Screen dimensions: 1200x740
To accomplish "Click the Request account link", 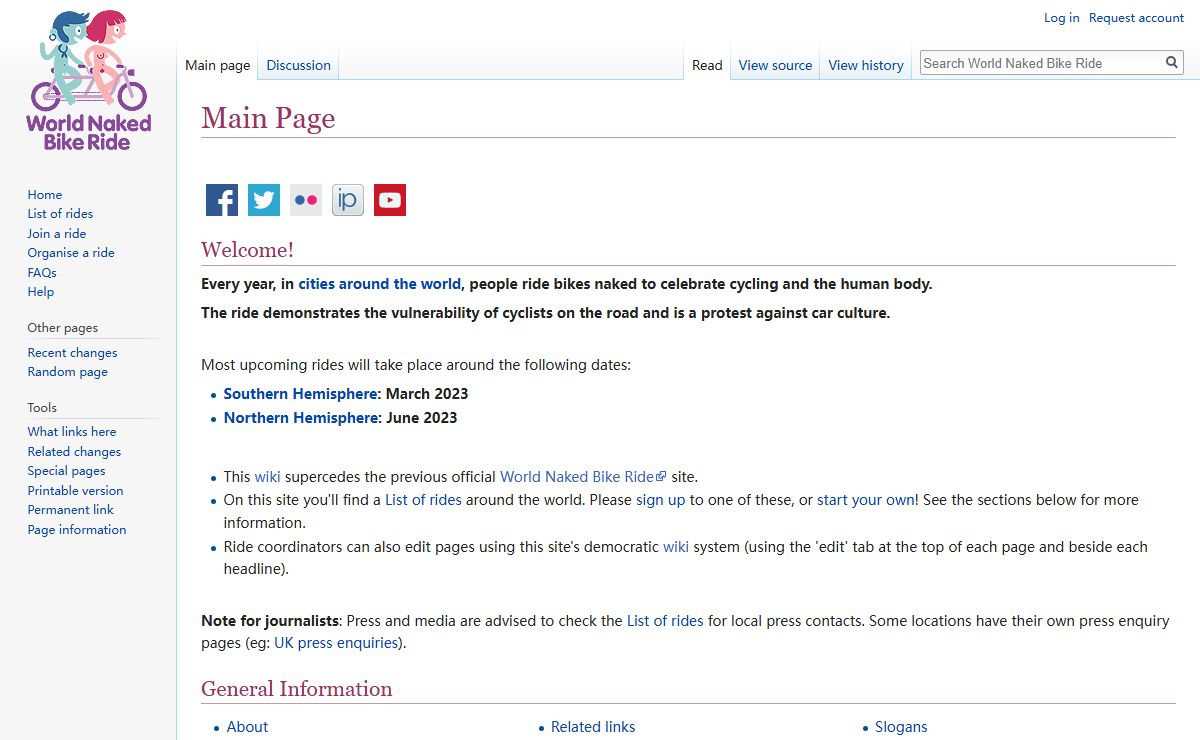I will [x=1136, y=18].
